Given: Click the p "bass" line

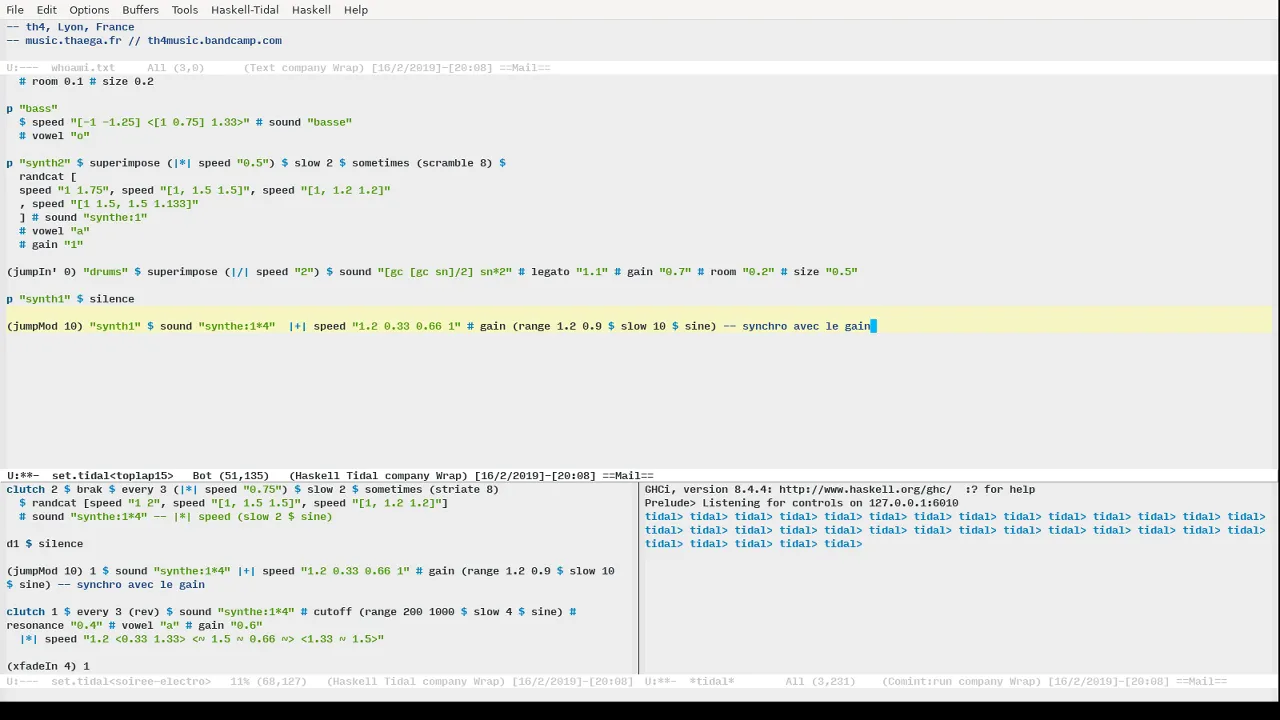Looking at the screenshot, I should click(32, 108).
